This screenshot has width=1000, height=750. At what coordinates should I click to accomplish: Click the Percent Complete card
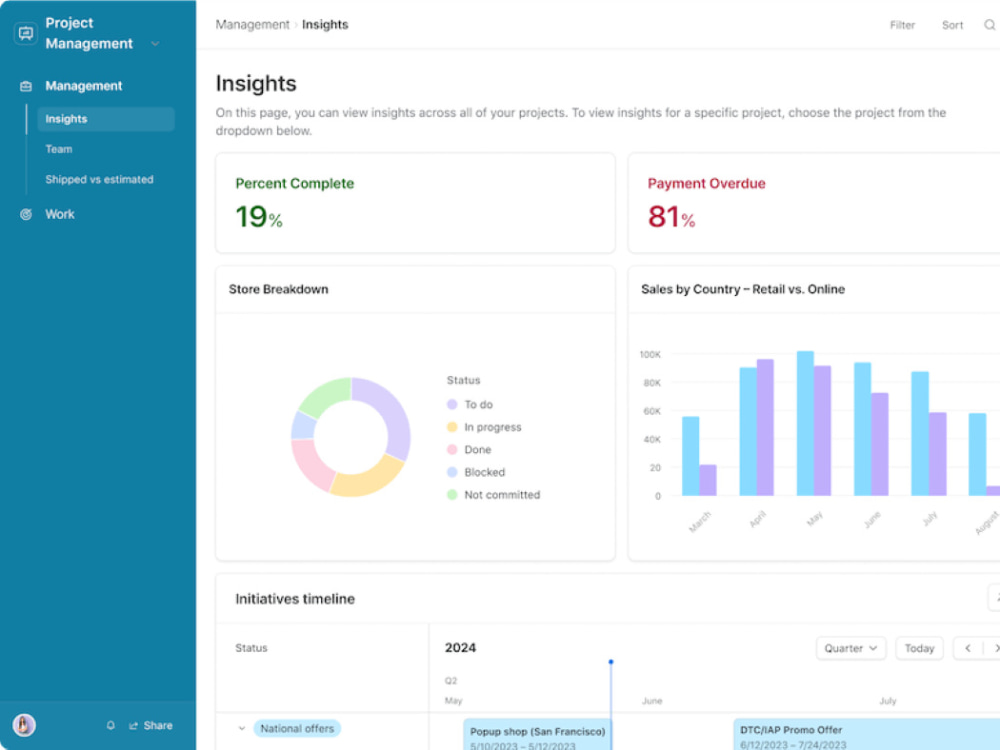(416, 203)
